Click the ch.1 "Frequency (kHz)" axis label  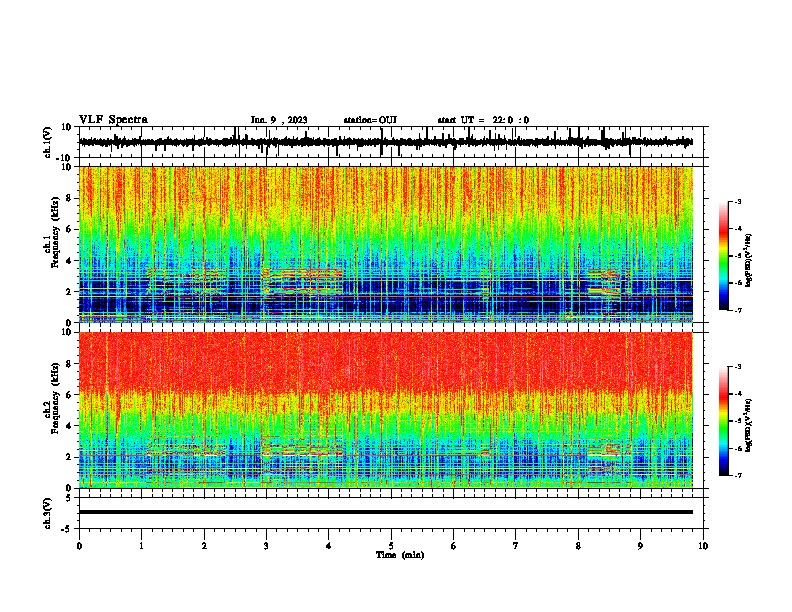(55, 233)
